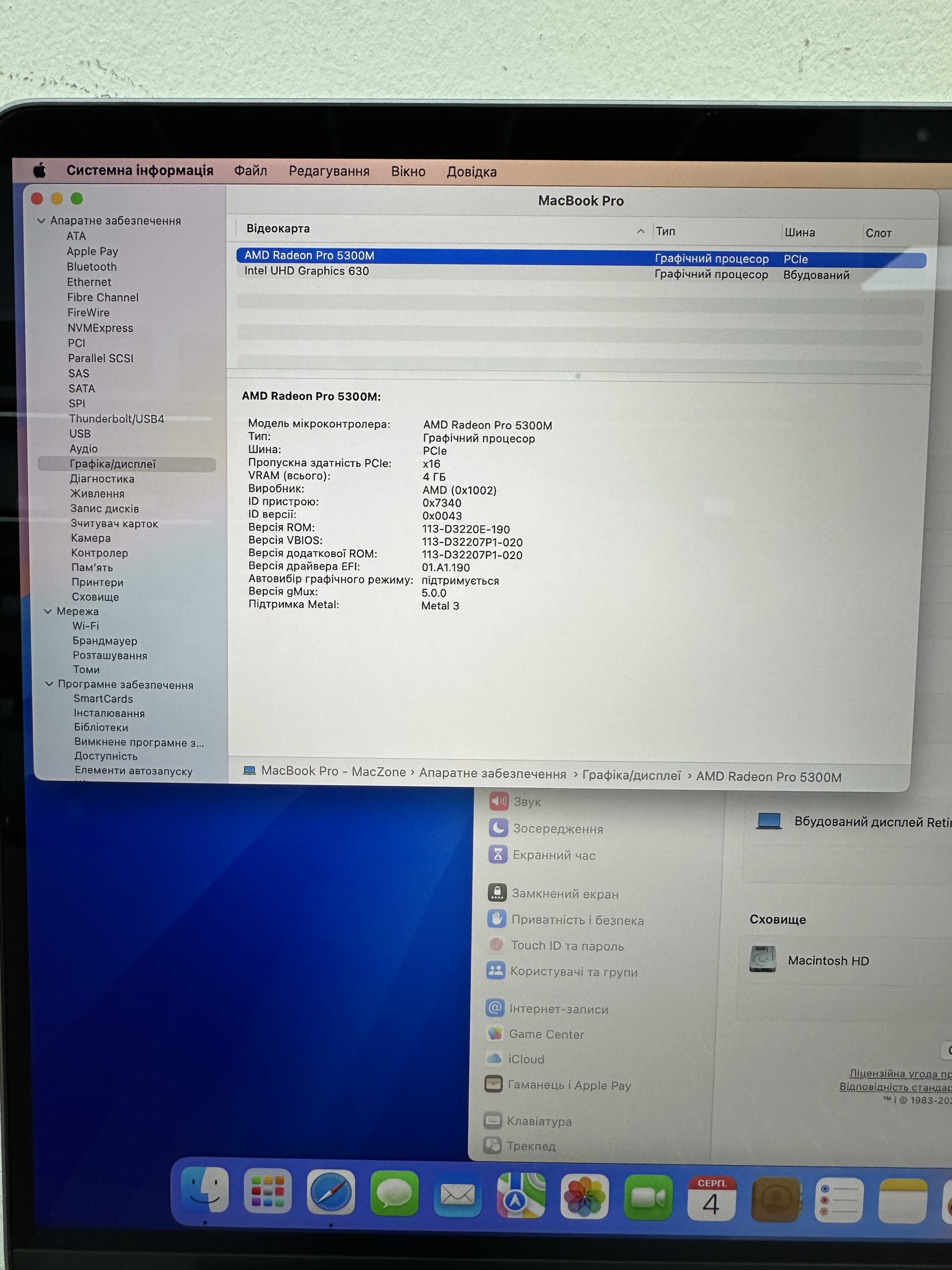Select Зосередження moon icon in Settings
The width and height of the screenshot is (952, 1270).
(x=498, y=827)
